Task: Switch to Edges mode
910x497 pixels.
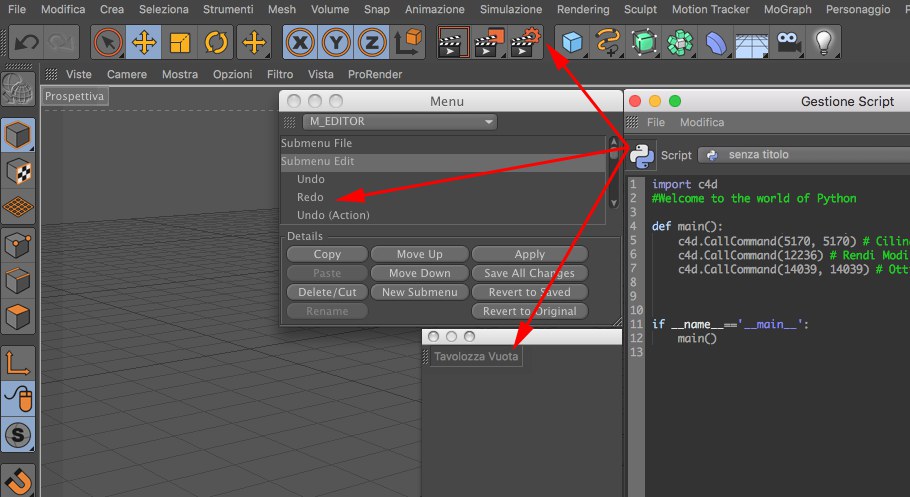Action: click(18, 281)
